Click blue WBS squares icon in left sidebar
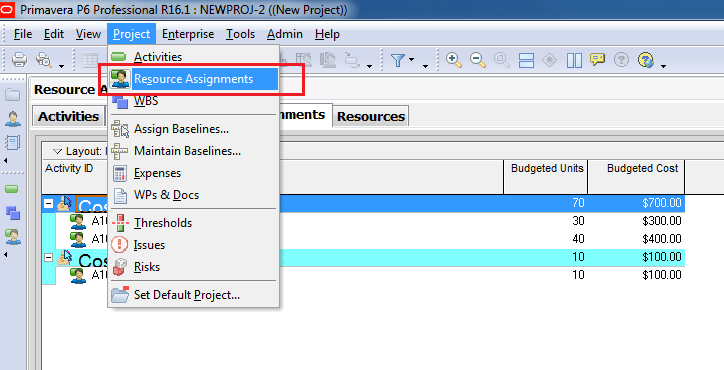Viewport: 724px width, 370px height. tap(12, 213)
